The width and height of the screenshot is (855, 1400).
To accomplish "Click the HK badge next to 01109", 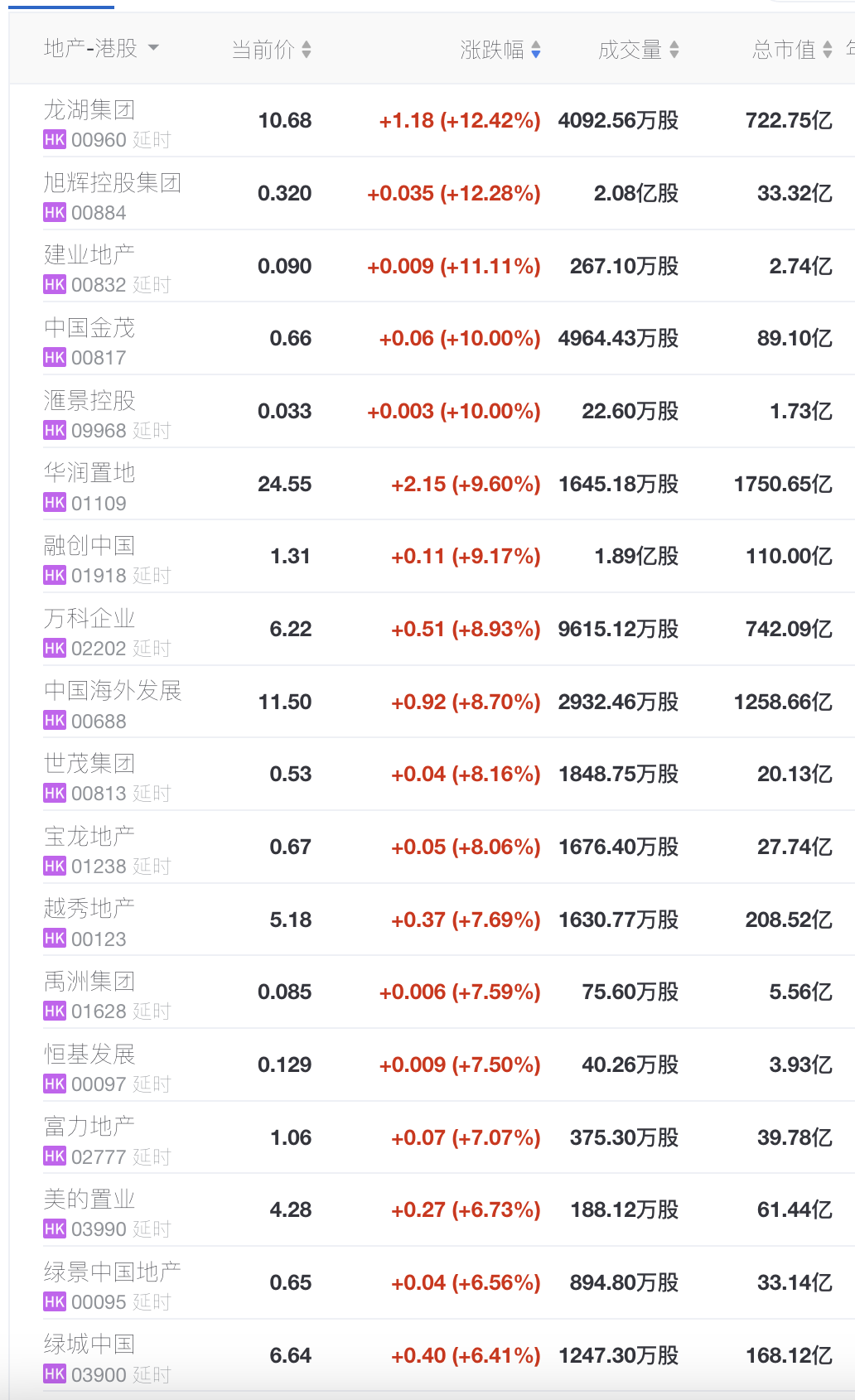I will pyautogui.click(x=55, y=503).
